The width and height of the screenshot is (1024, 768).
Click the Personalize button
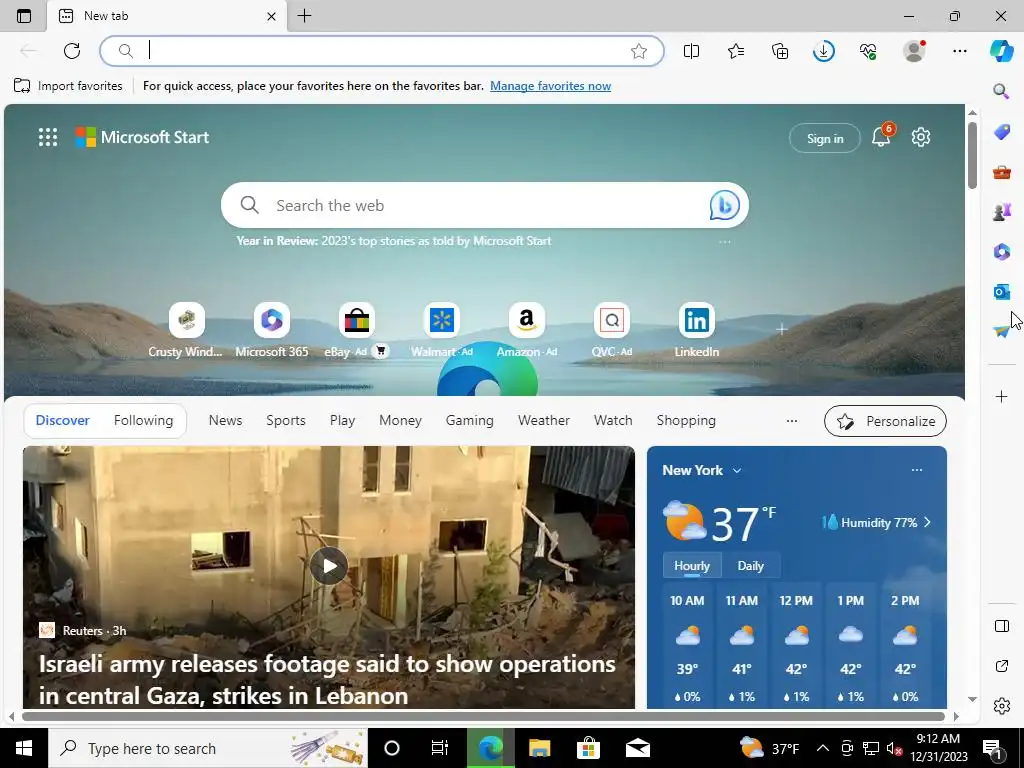point(886,421)
